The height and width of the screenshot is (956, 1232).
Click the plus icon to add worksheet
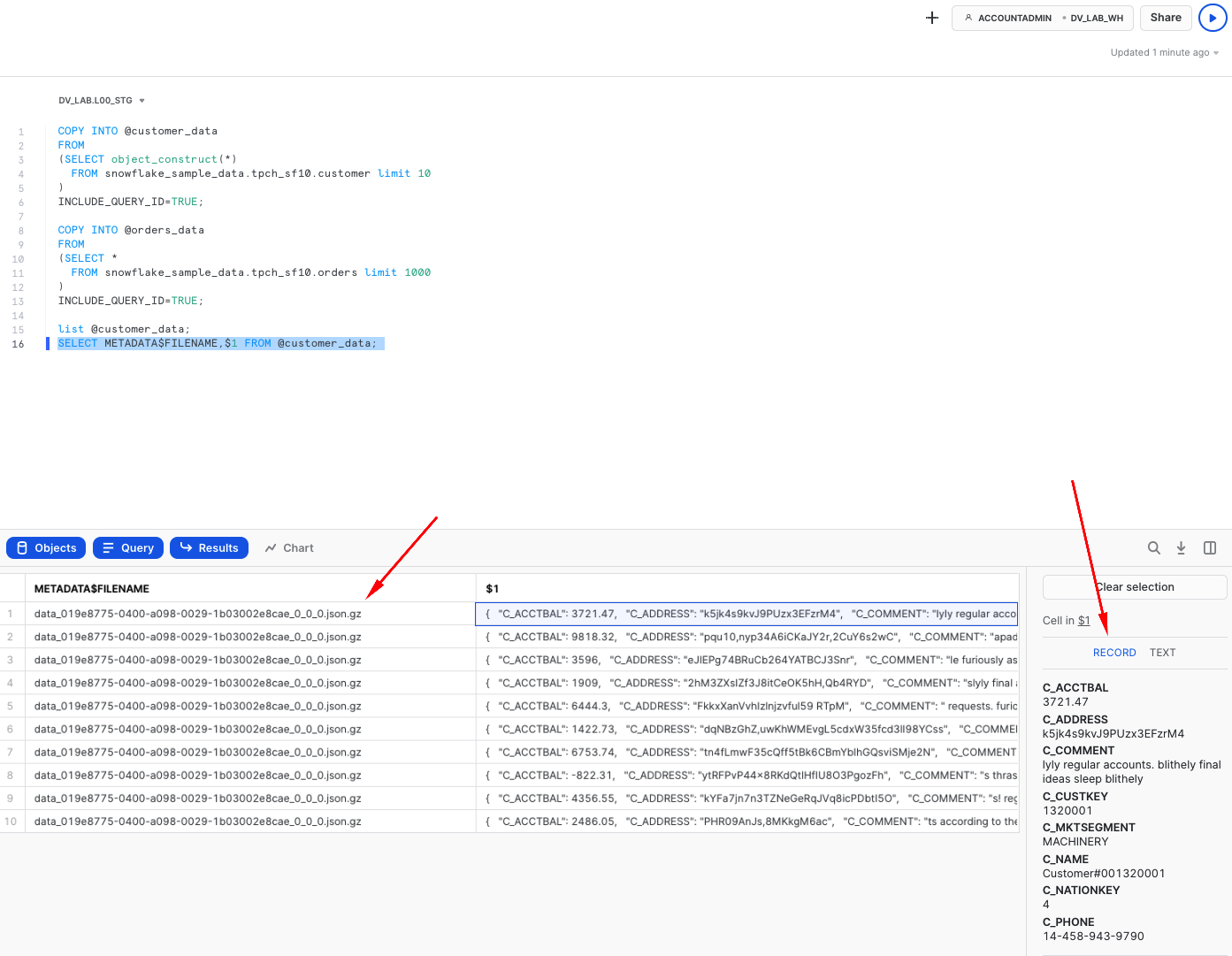click(x=931, y=18)
